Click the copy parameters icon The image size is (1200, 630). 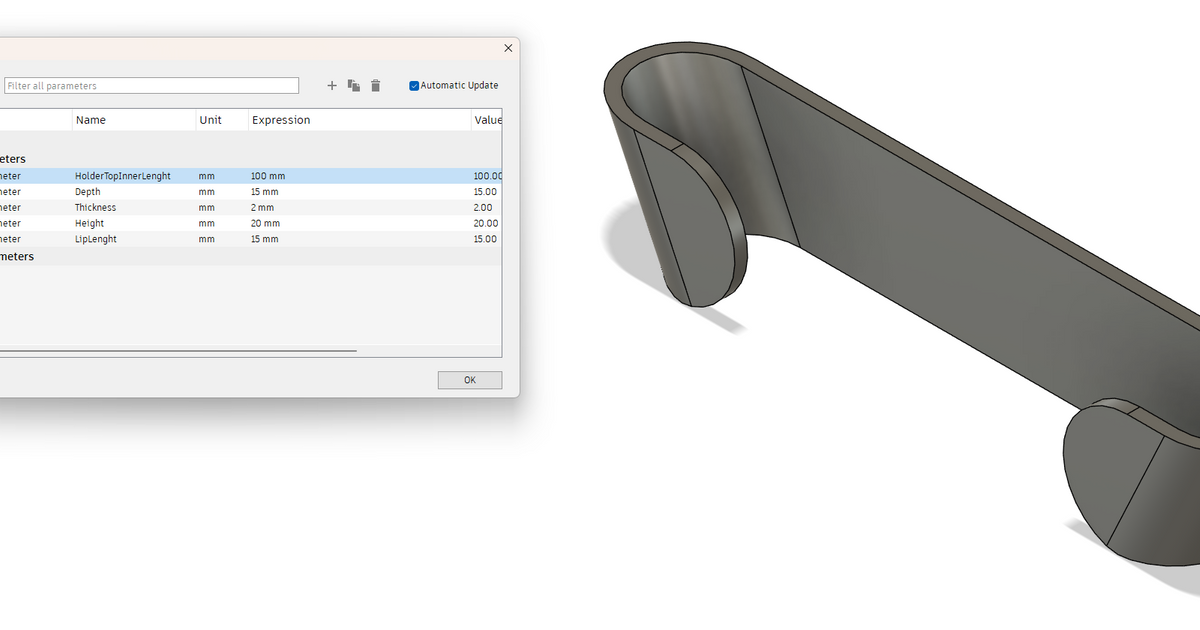[x=354, y=86]
